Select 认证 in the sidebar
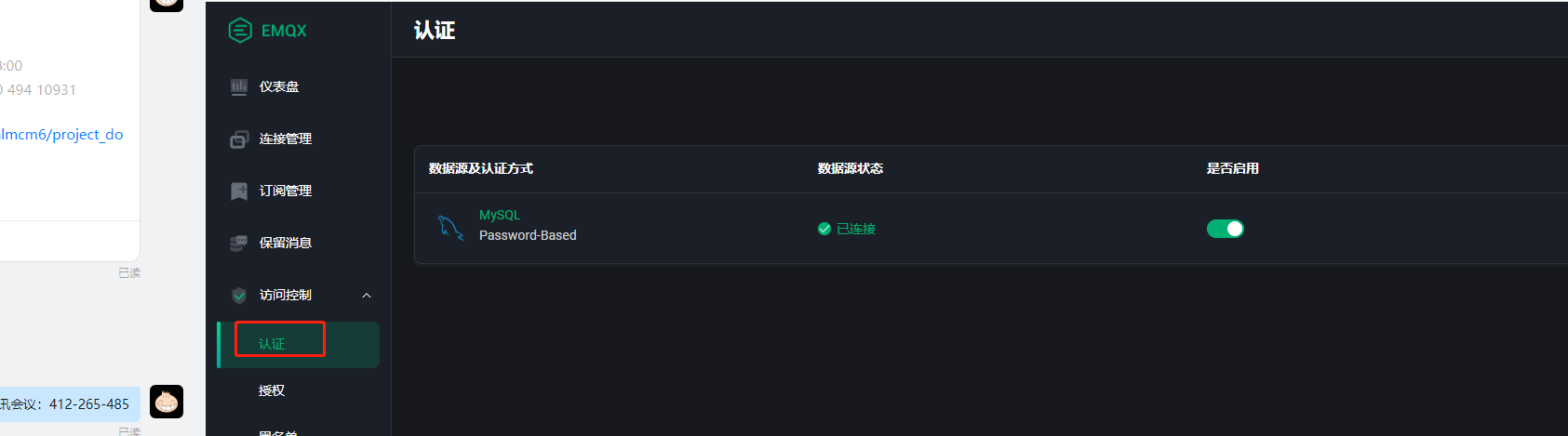This screenshot has height=436, width=1568. 272,344
